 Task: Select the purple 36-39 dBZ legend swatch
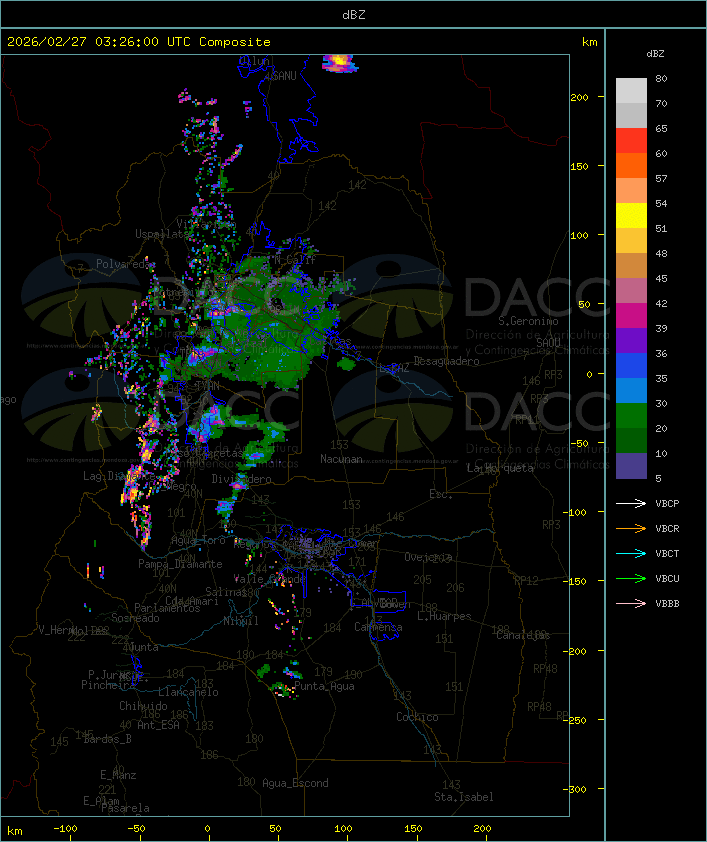point(631,340)
